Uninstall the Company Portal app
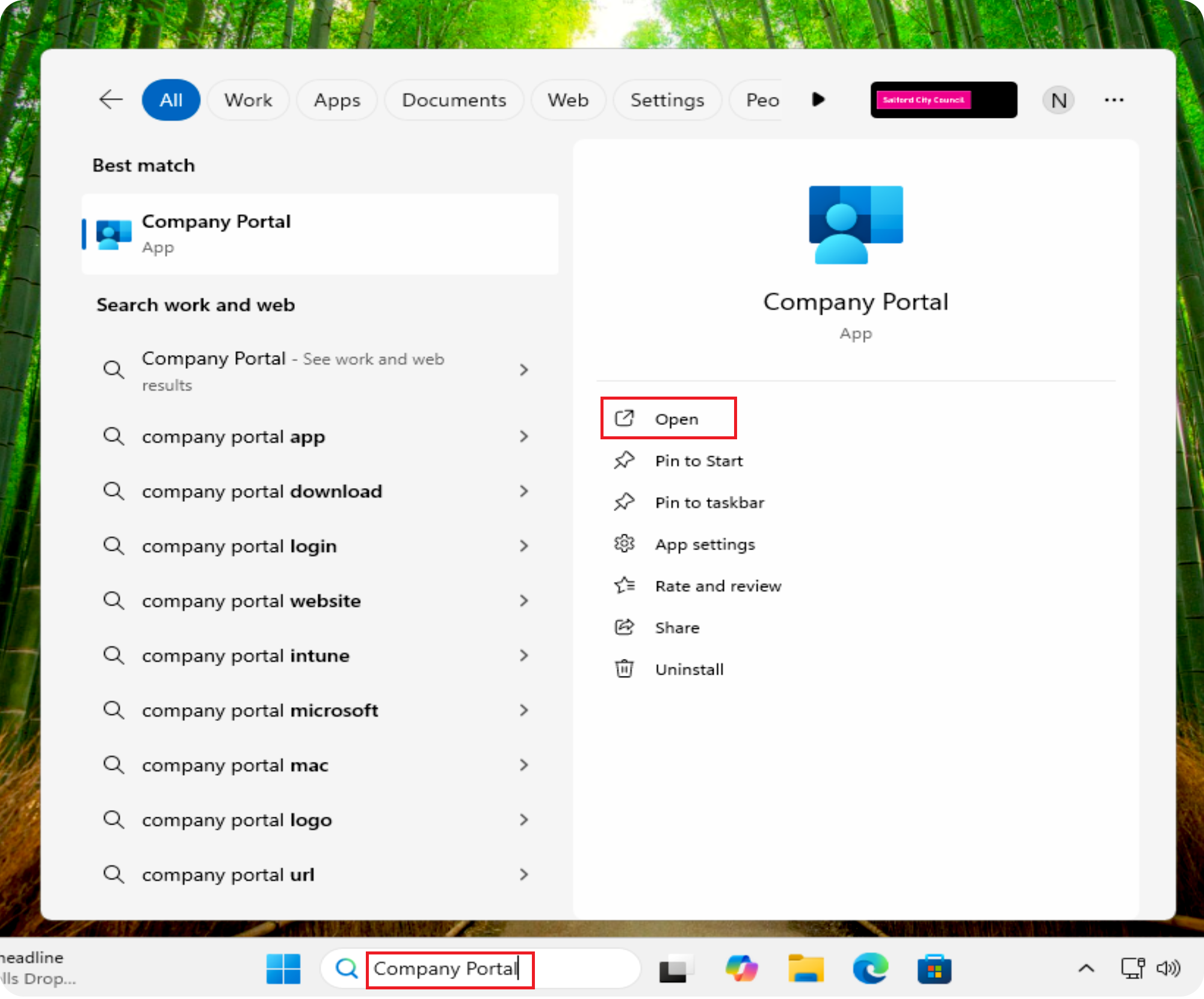The image size is (1204, 999). tap(690, 669)
